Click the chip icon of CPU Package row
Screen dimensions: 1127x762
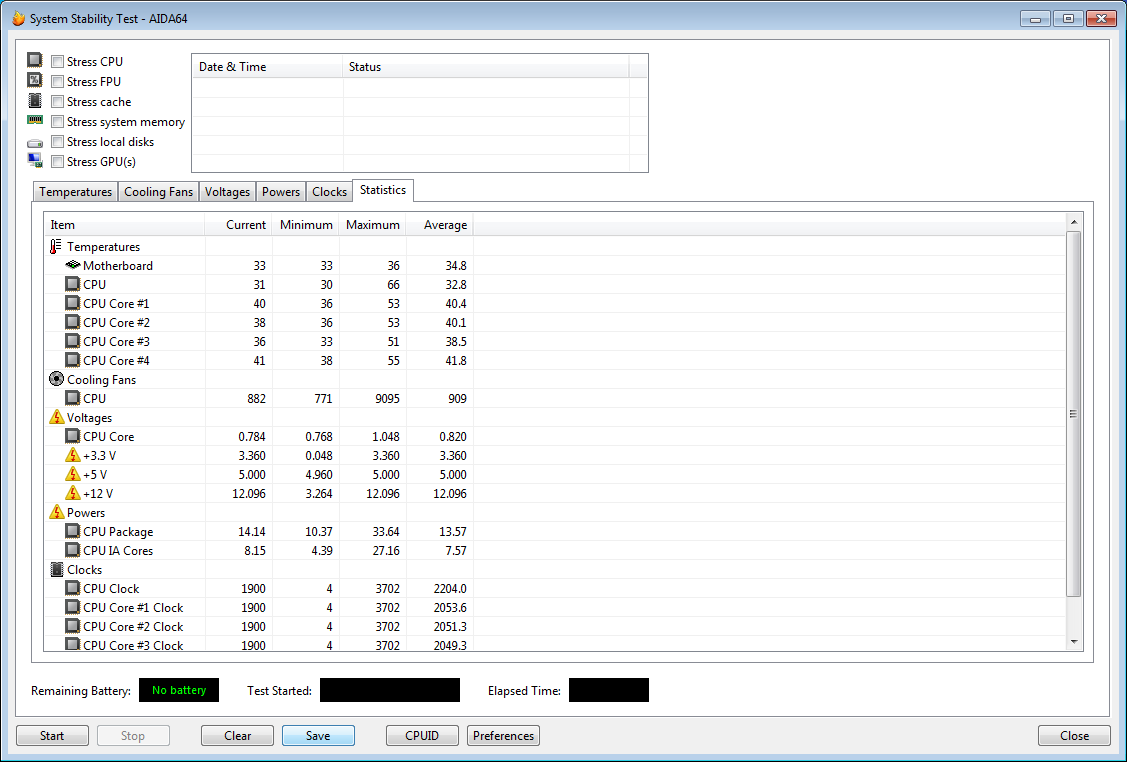click(73, 531)
